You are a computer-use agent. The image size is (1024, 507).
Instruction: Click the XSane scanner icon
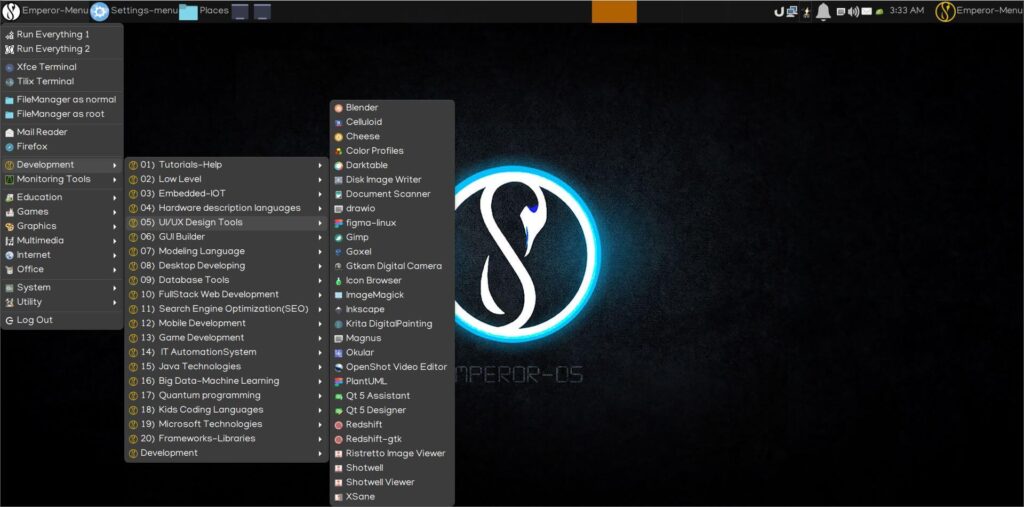(338, 497)
